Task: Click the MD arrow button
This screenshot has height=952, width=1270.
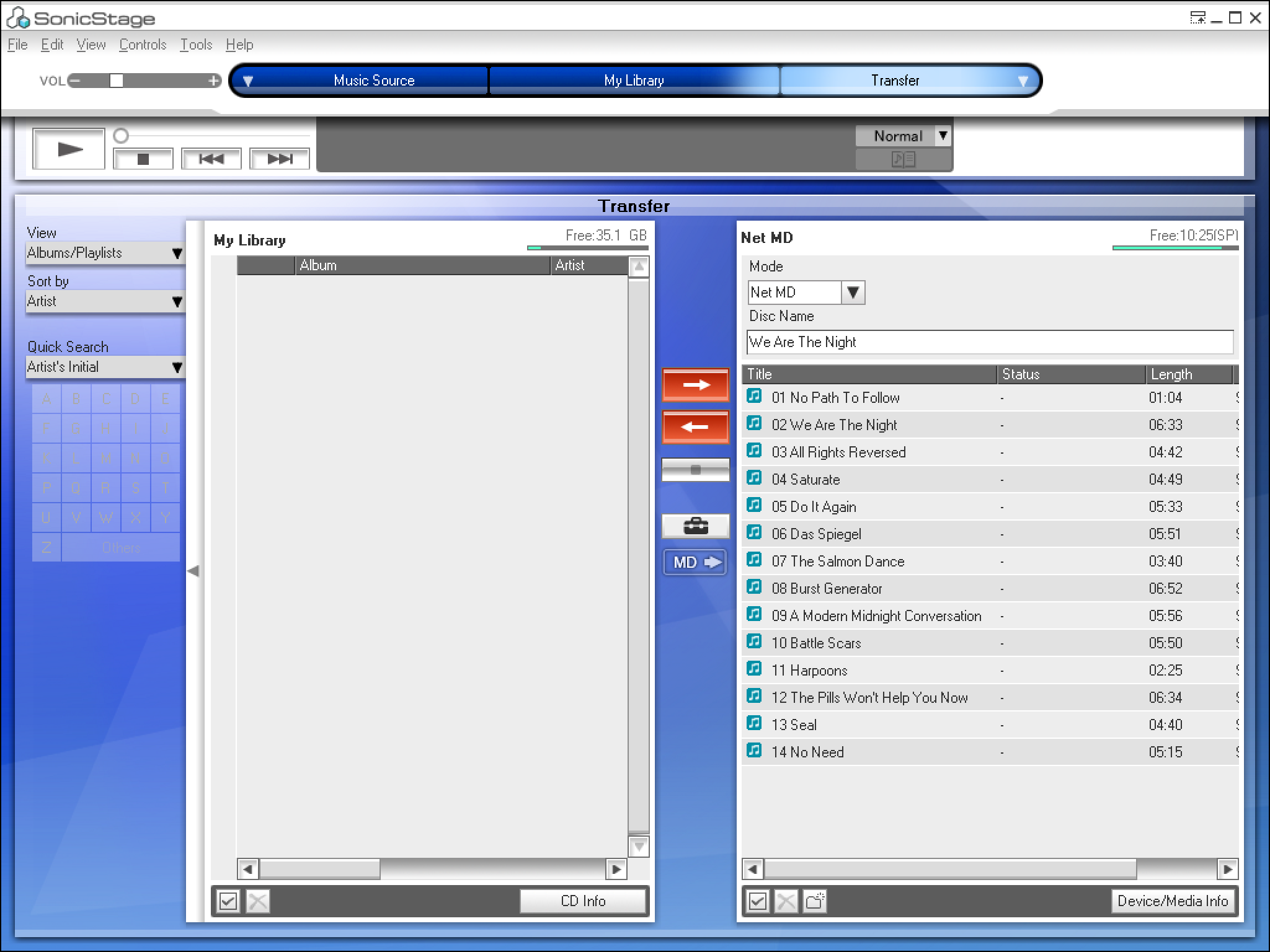Action: 695,562
